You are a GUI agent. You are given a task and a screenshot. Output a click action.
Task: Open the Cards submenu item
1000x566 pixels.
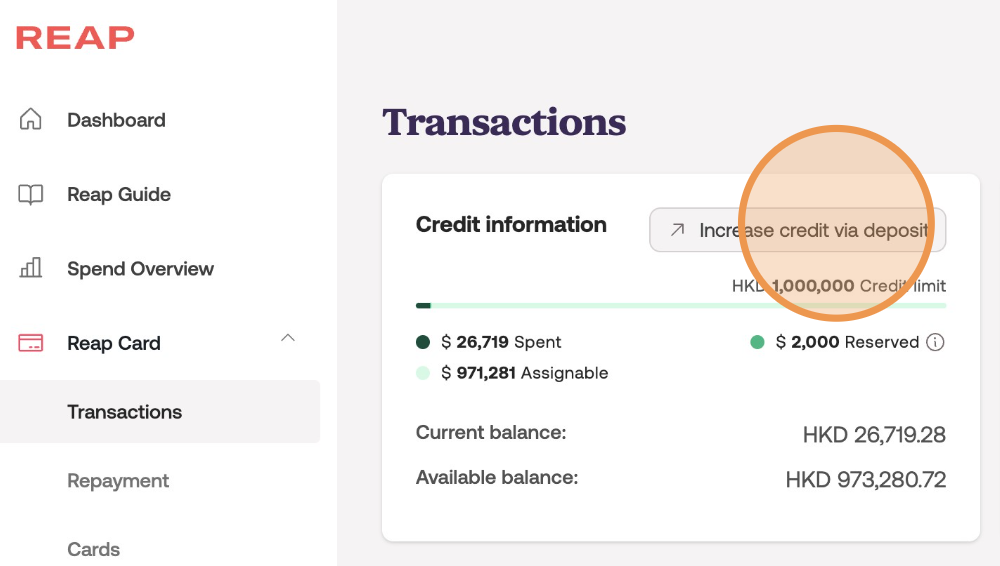(x=93, y=549)
